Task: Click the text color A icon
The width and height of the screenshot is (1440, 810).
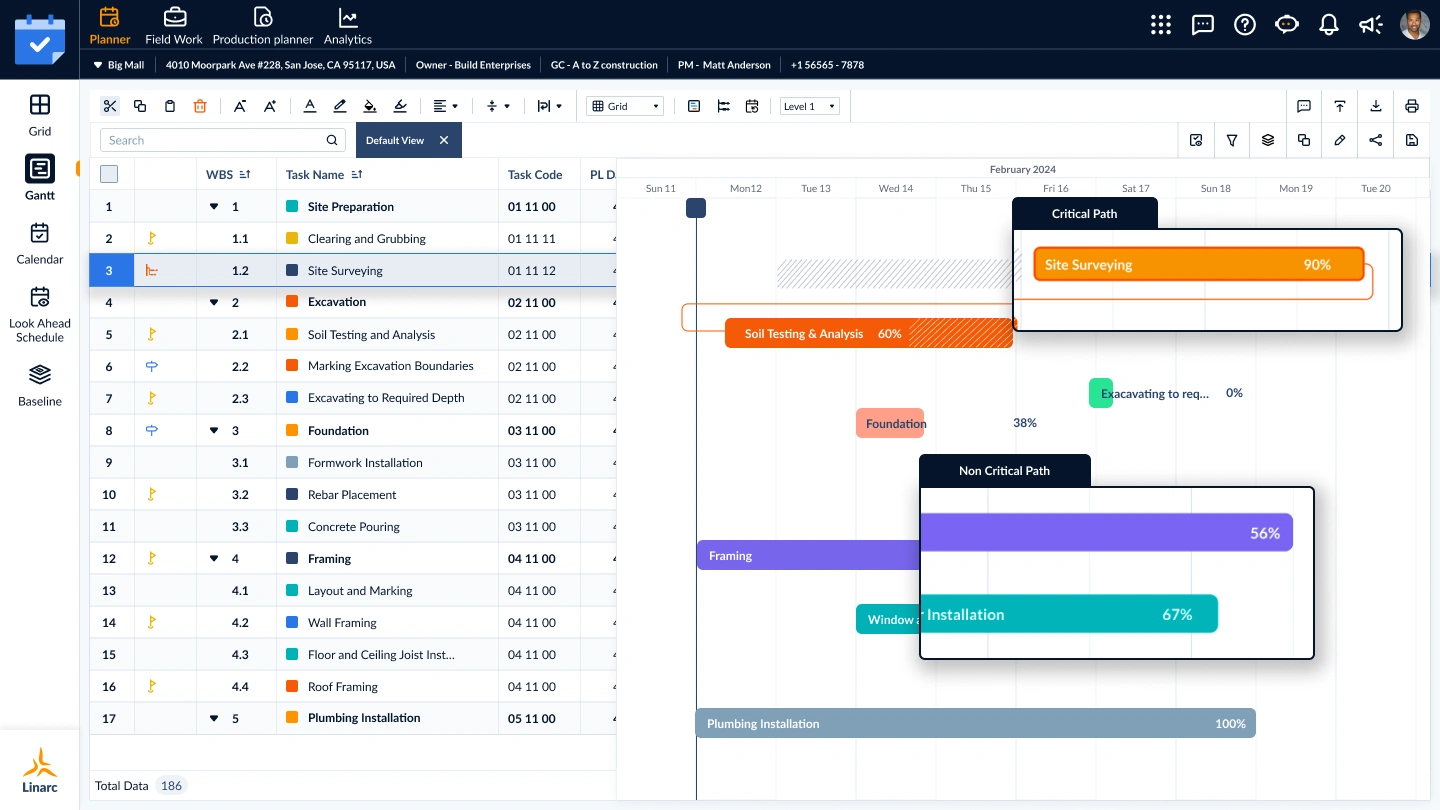Action: click(310, 106)
